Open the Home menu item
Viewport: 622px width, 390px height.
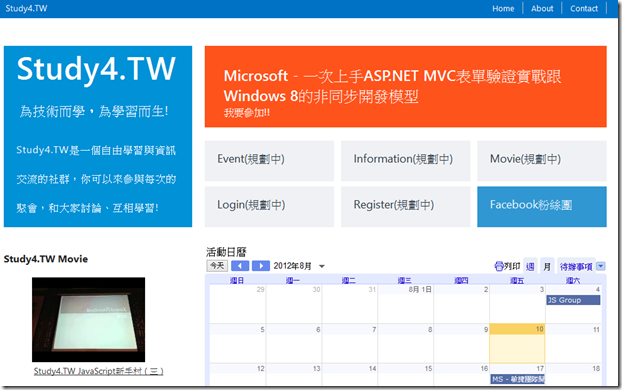click(x=503, y=8)
